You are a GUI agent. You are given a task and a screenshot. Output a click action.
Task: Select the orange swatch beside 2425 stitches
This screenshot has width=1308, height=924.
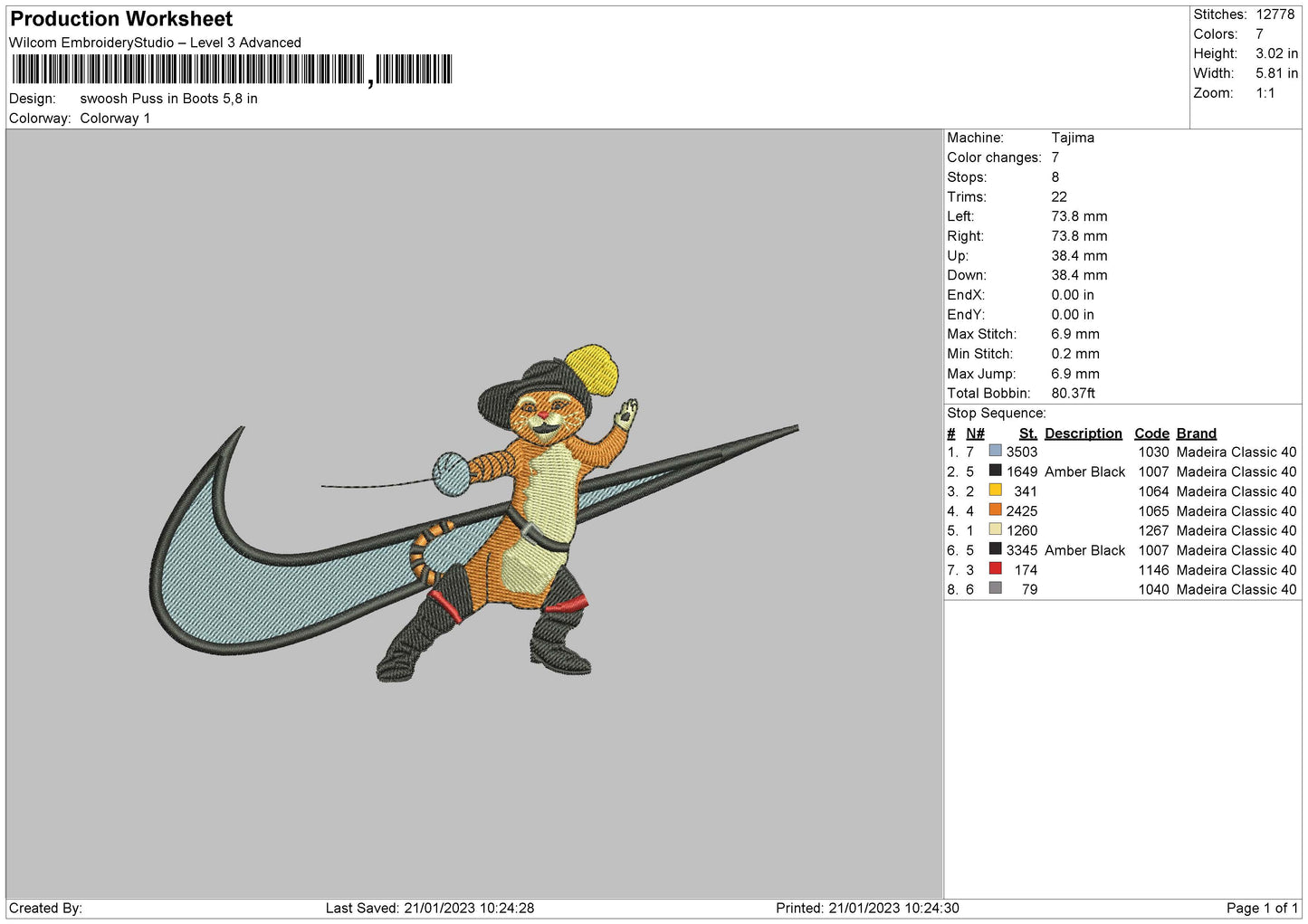(x=995, y=510)
